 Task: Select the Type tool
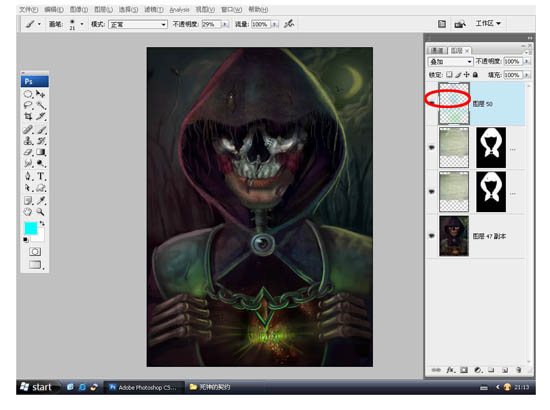coord(41,176)
